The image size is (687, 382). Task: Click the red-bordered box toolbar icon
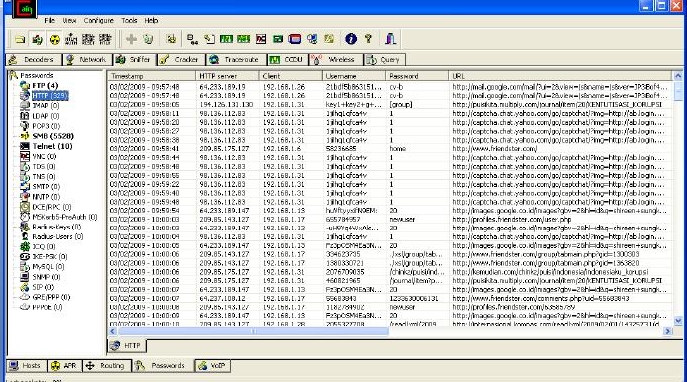(x=294, y=39)
